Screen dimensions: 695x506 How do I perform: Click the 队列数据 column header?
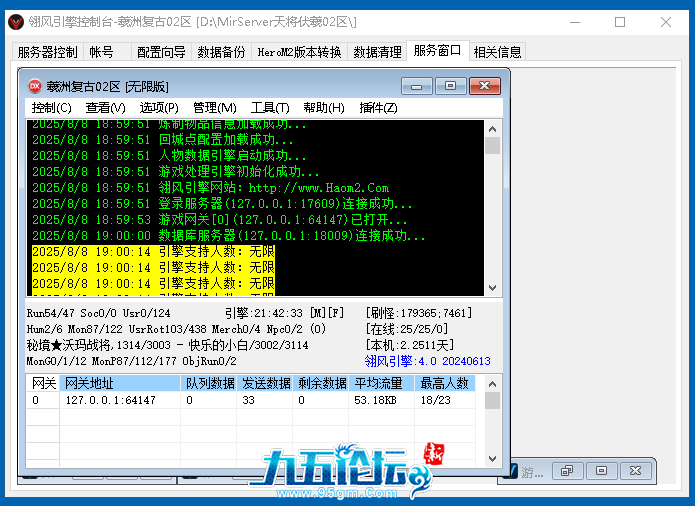click(209, 383)
